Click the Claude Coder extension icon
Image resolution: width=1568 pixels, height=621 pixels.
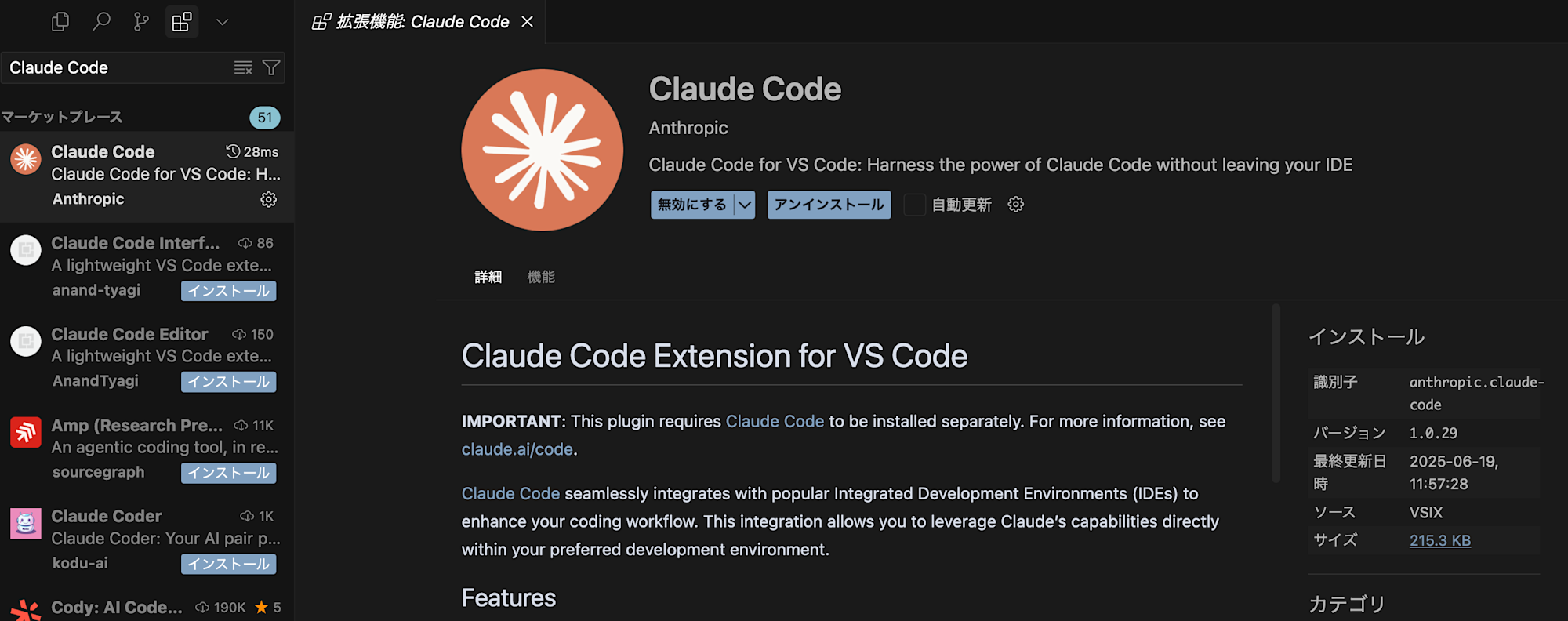(26, 523)
